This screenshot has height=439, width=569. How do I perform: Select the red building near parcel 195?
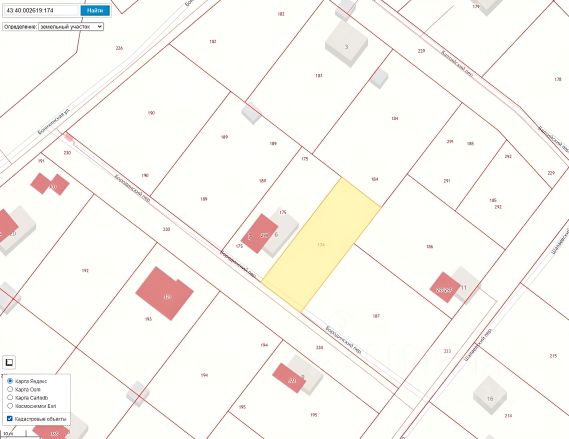tap(290, 378)
